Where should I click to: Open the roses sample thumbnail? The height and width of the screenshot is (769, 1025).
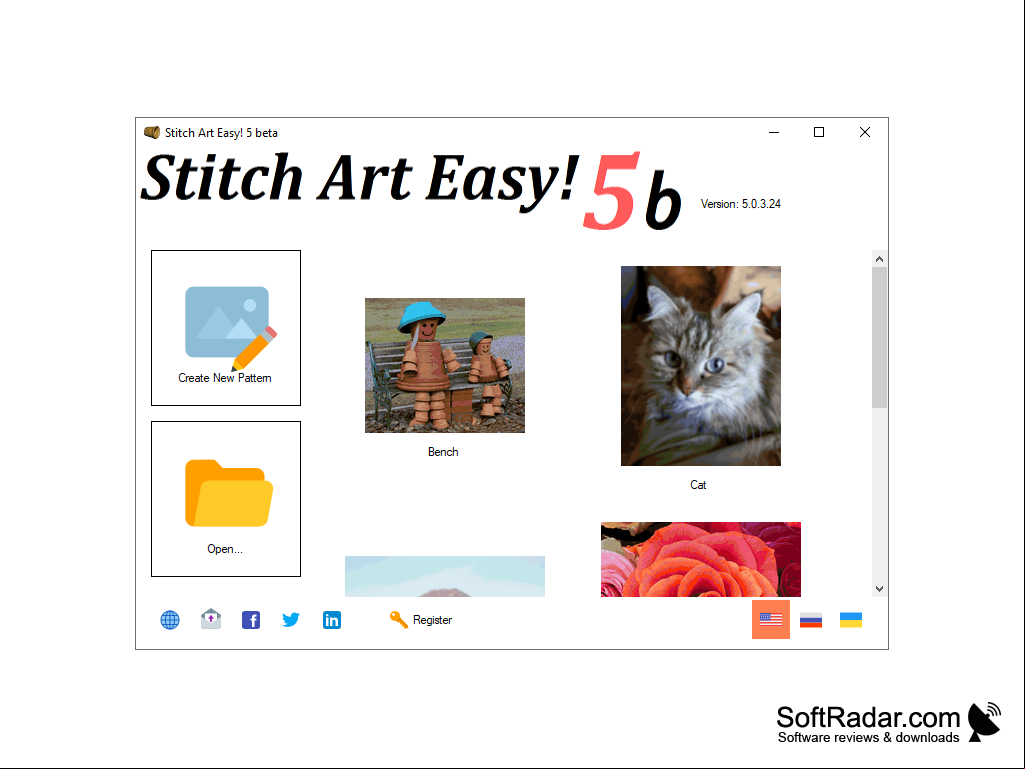pyautogui.click(x=701, y=559)
